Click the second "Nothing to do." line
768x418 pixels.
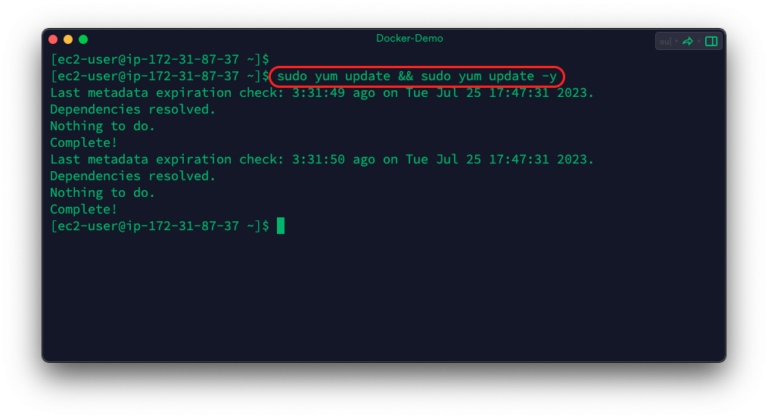point(102,193)
